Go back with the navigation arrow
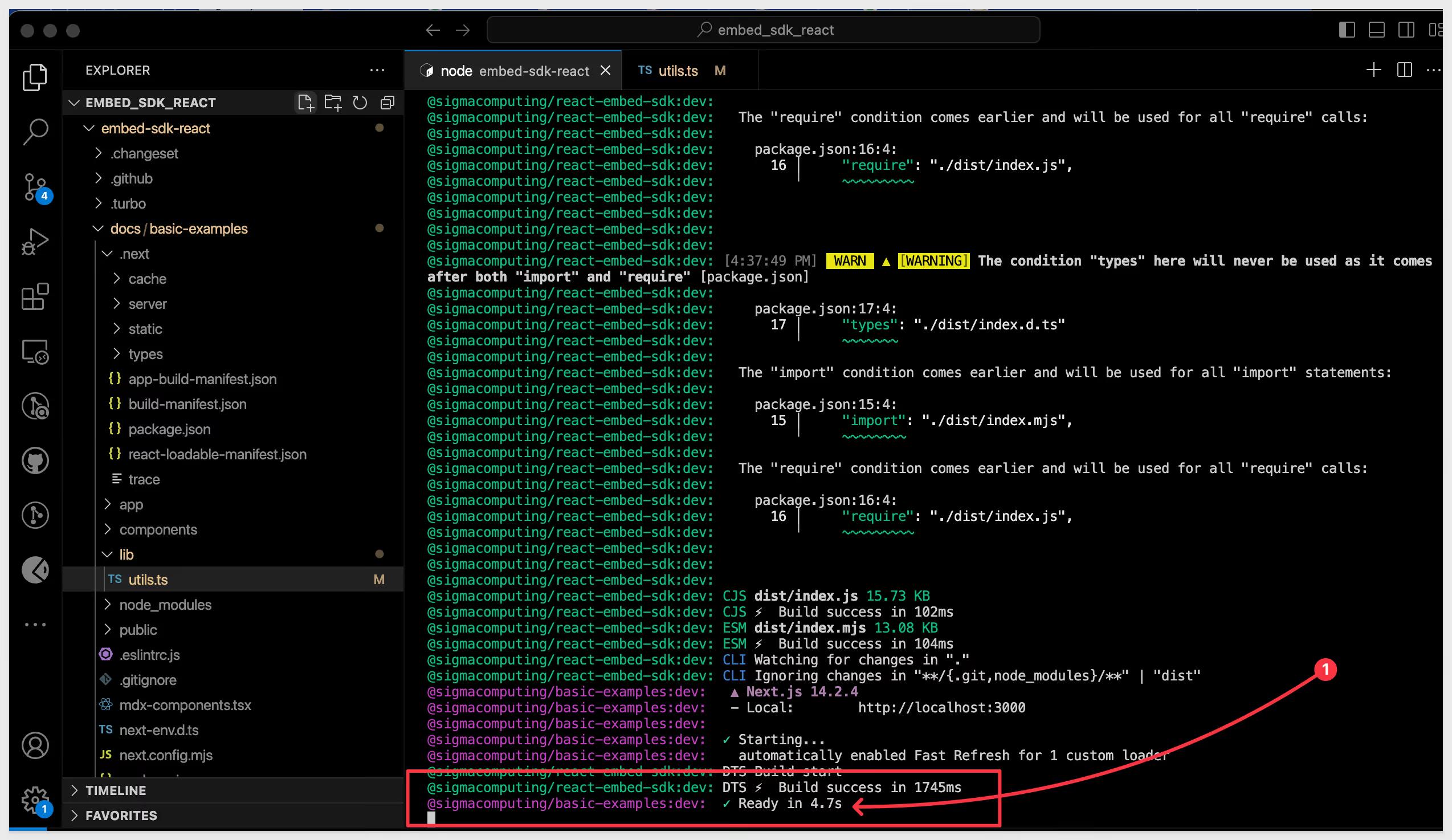 (433, 30)
